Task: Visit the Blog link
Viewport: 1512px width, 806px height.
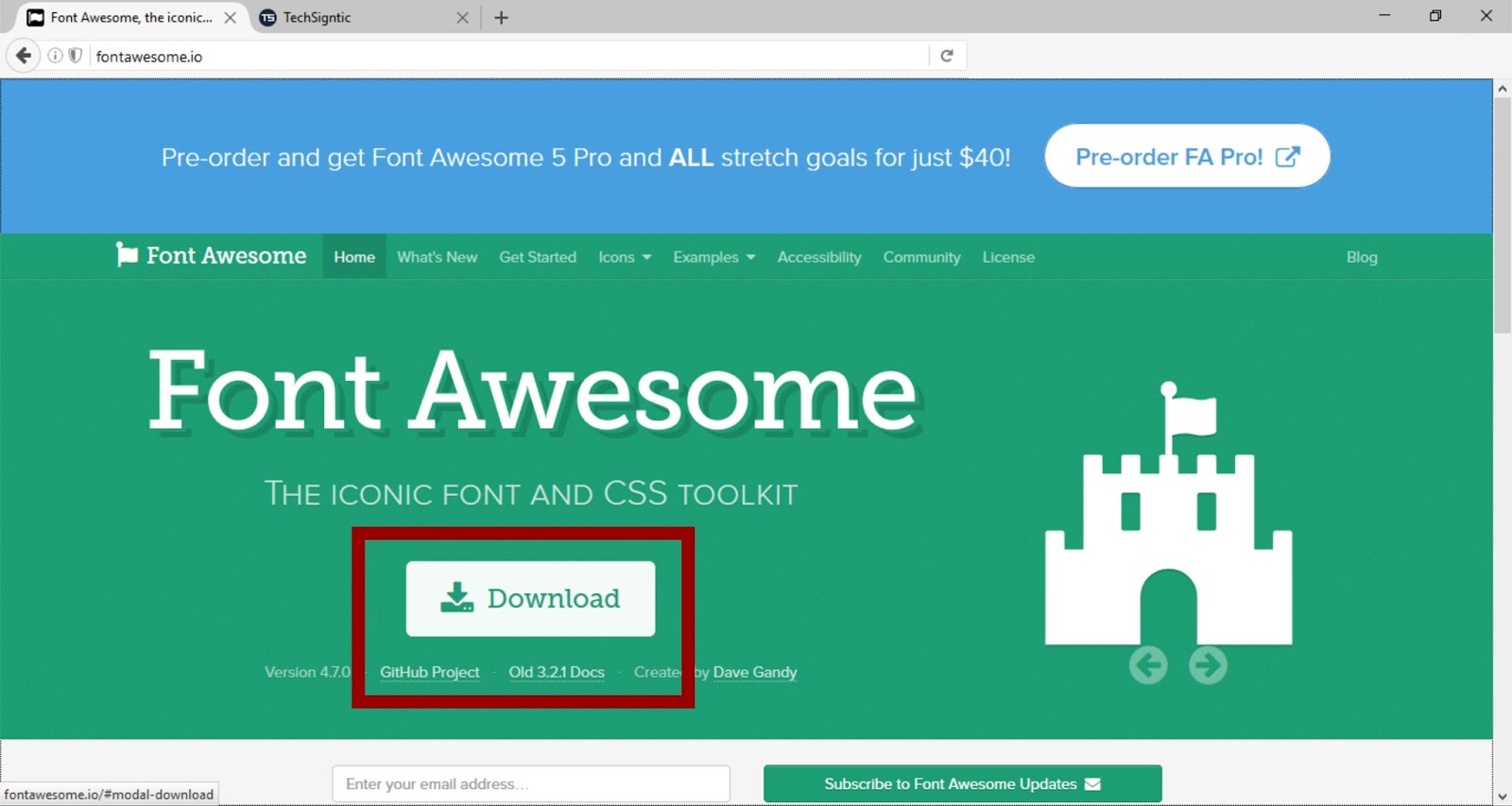Action: coord(1362,257)
